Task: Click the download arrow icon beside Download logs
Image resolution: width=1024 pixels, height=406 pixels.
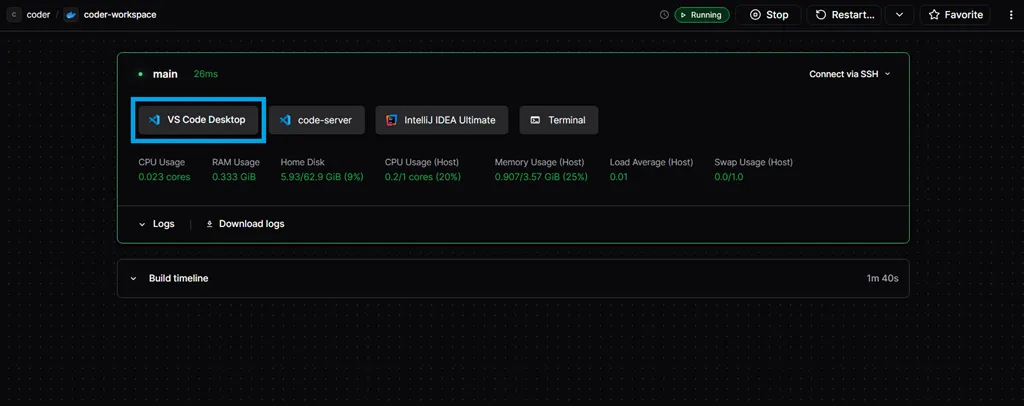Action: [x=210, y=224]
